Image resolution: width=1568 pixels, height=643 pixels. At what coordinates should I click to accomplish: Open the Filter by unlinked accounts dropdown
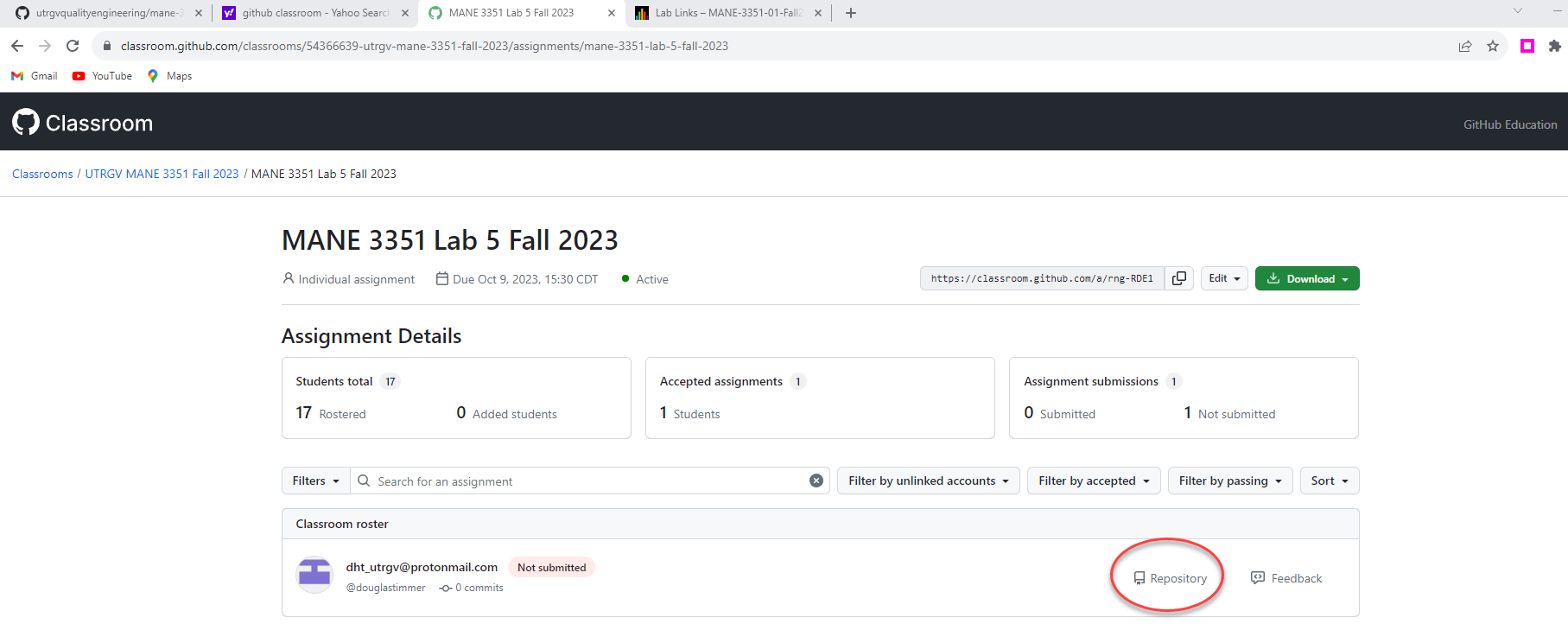click(x=928, y=481)
